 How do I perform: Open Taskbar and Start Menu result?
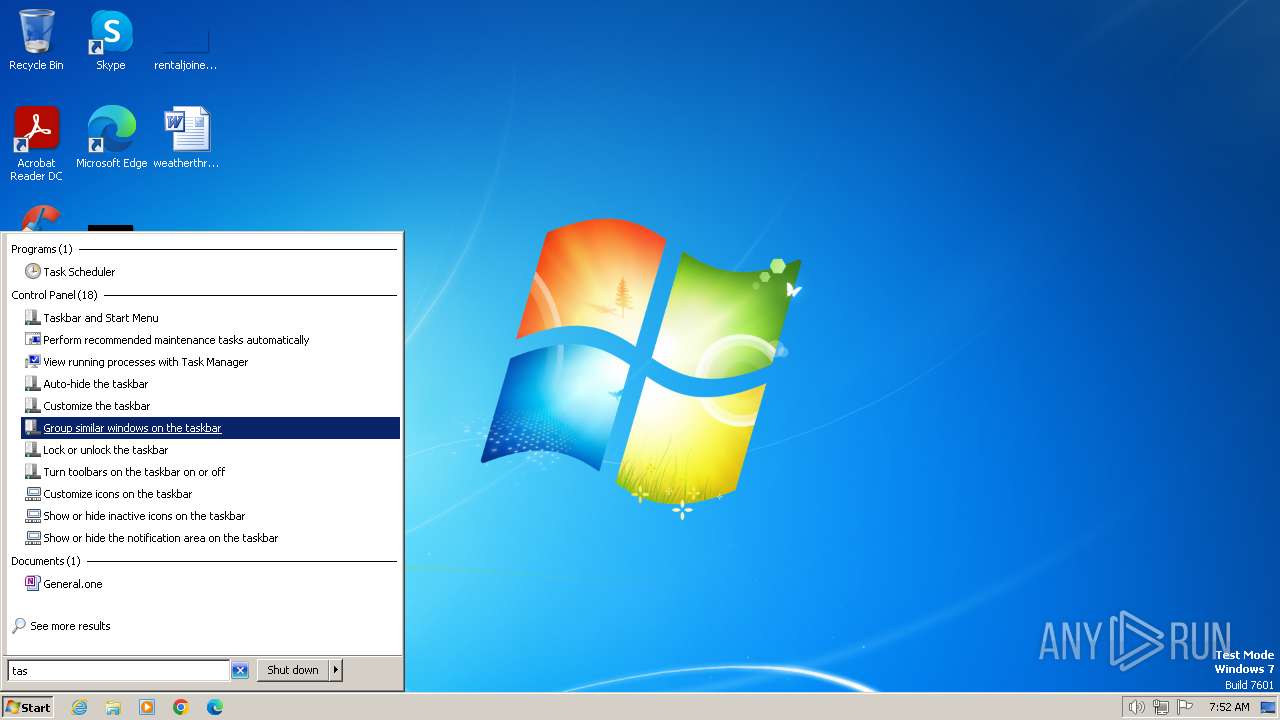click(211, 318)
